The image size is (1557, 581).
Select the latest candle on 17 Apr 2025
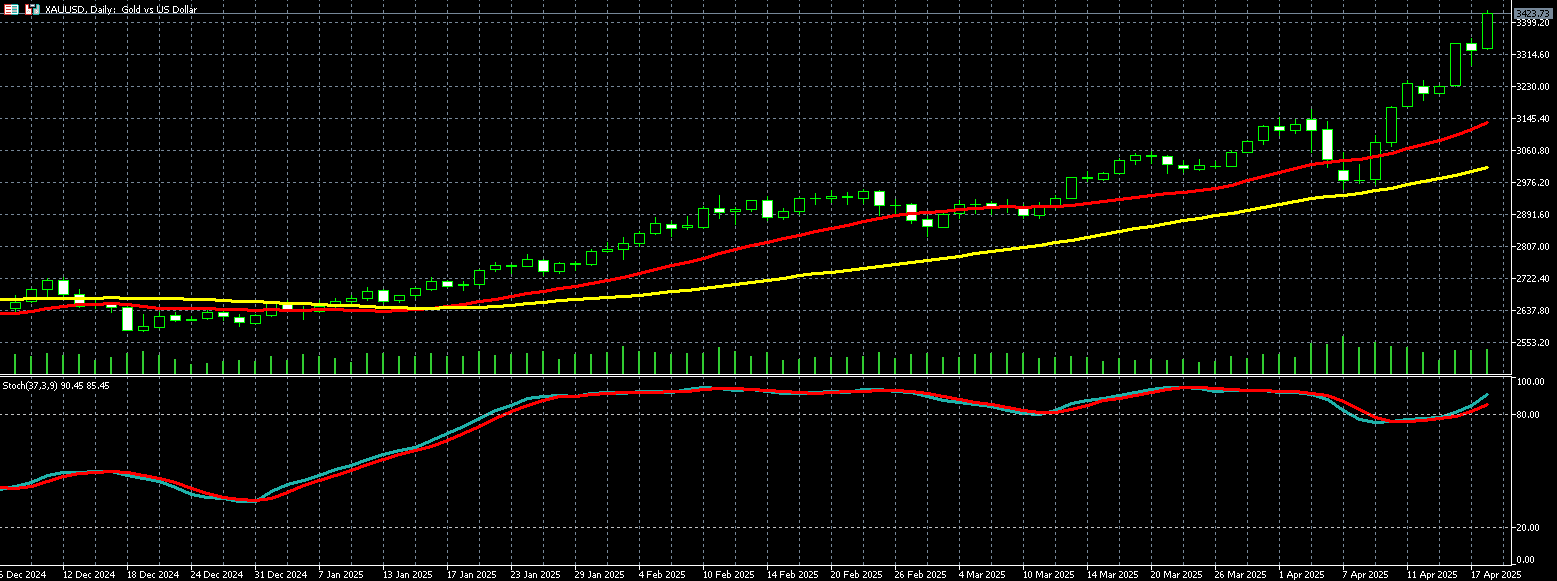[x=1488, y=30]
